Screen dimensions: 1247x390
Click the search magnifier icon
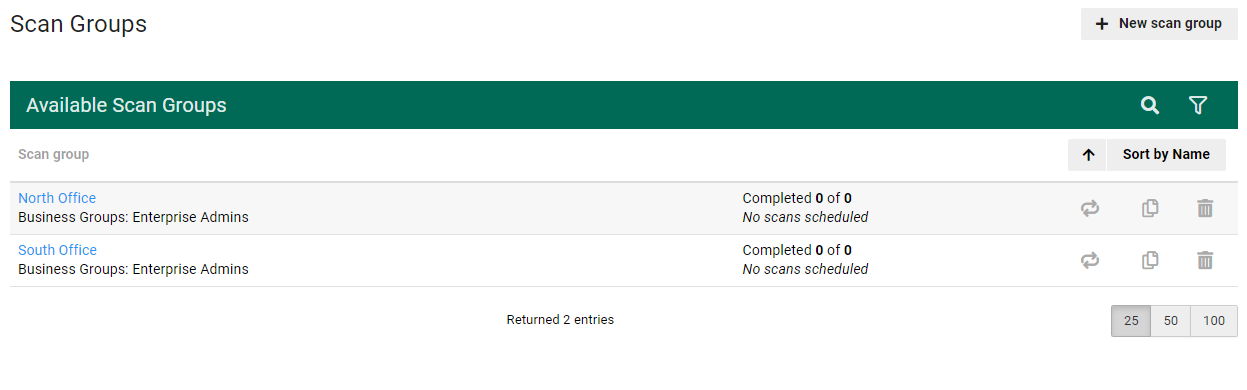click(1150, 105)
